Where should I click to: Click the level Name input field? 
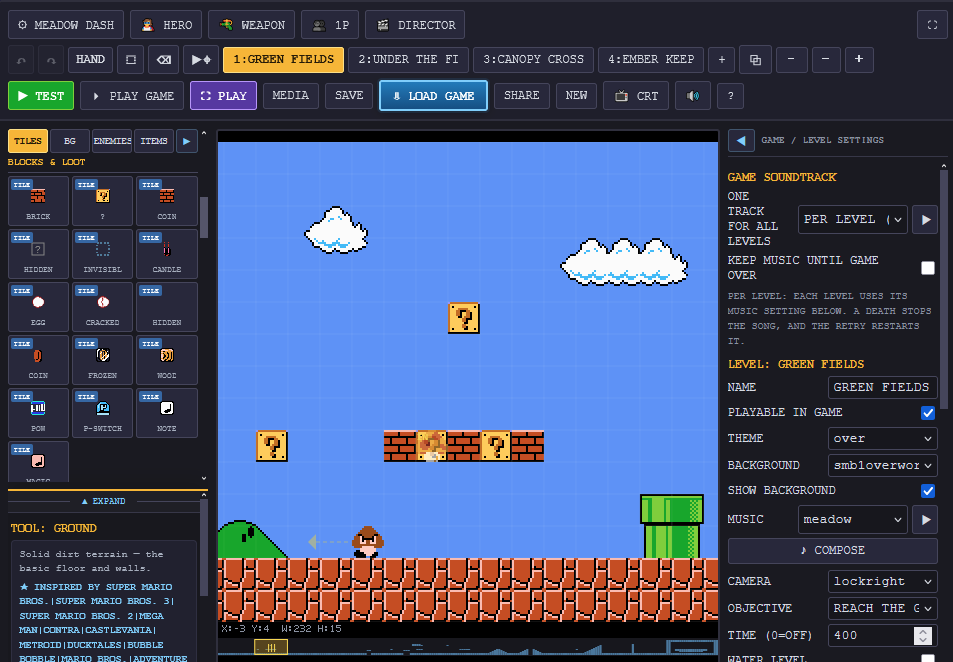[x=882, y=387]
